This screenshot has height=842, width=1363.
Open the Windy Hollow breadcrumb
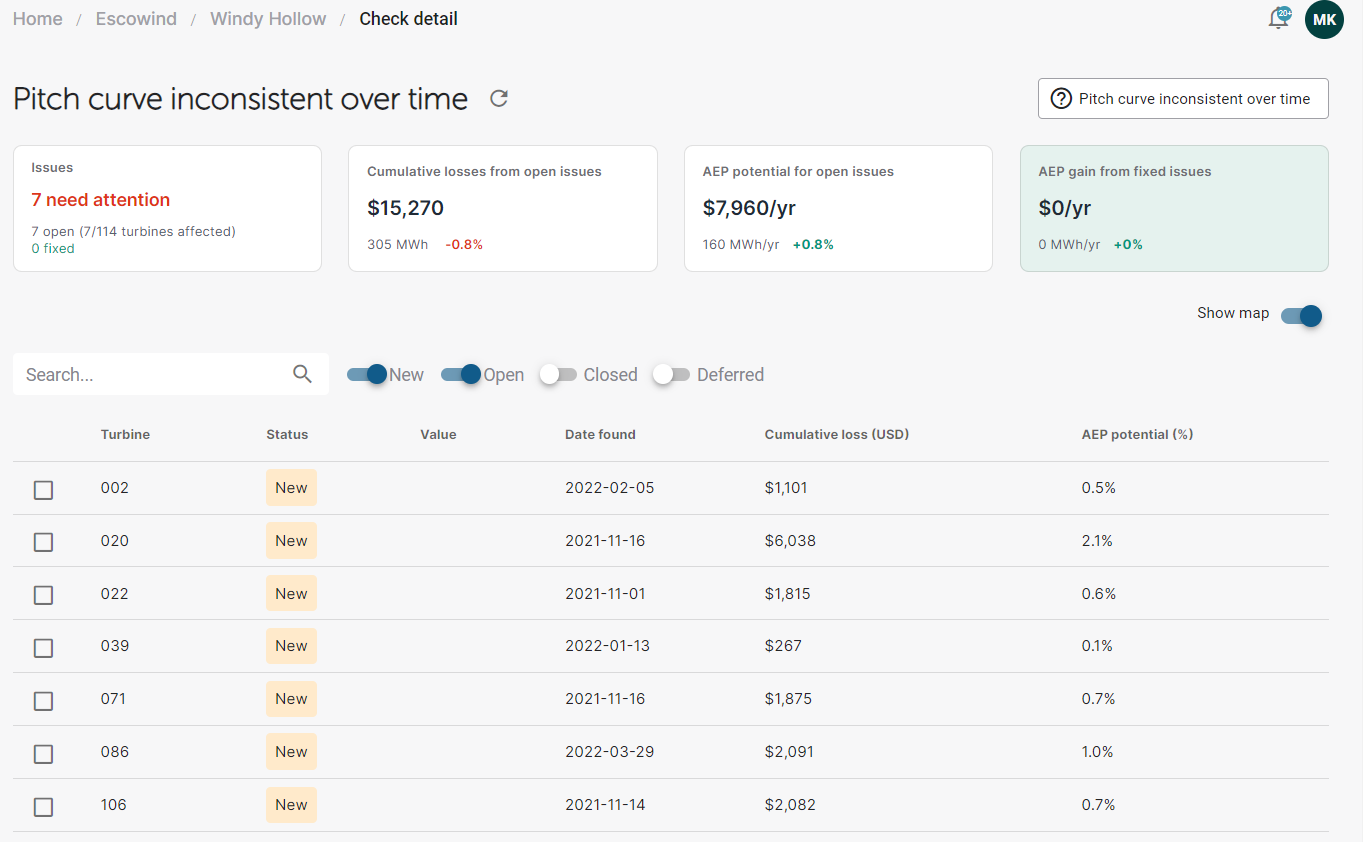pos(268,19)
